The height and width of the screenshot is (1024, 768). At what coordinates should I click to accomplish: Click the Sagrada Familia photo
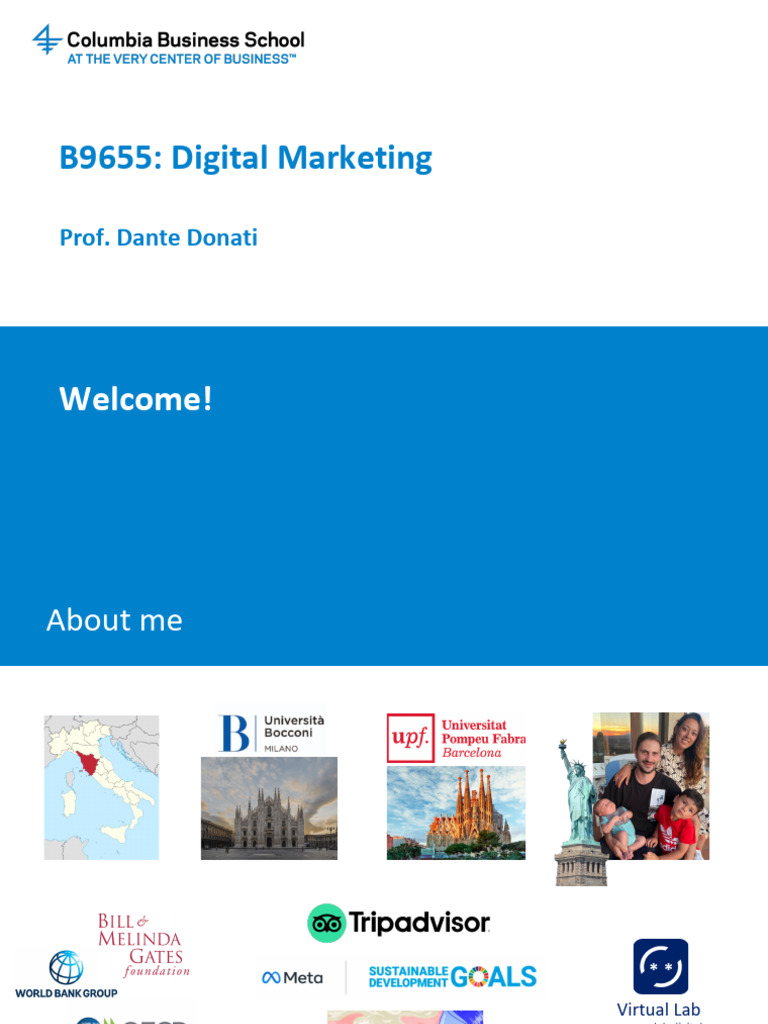456,813
